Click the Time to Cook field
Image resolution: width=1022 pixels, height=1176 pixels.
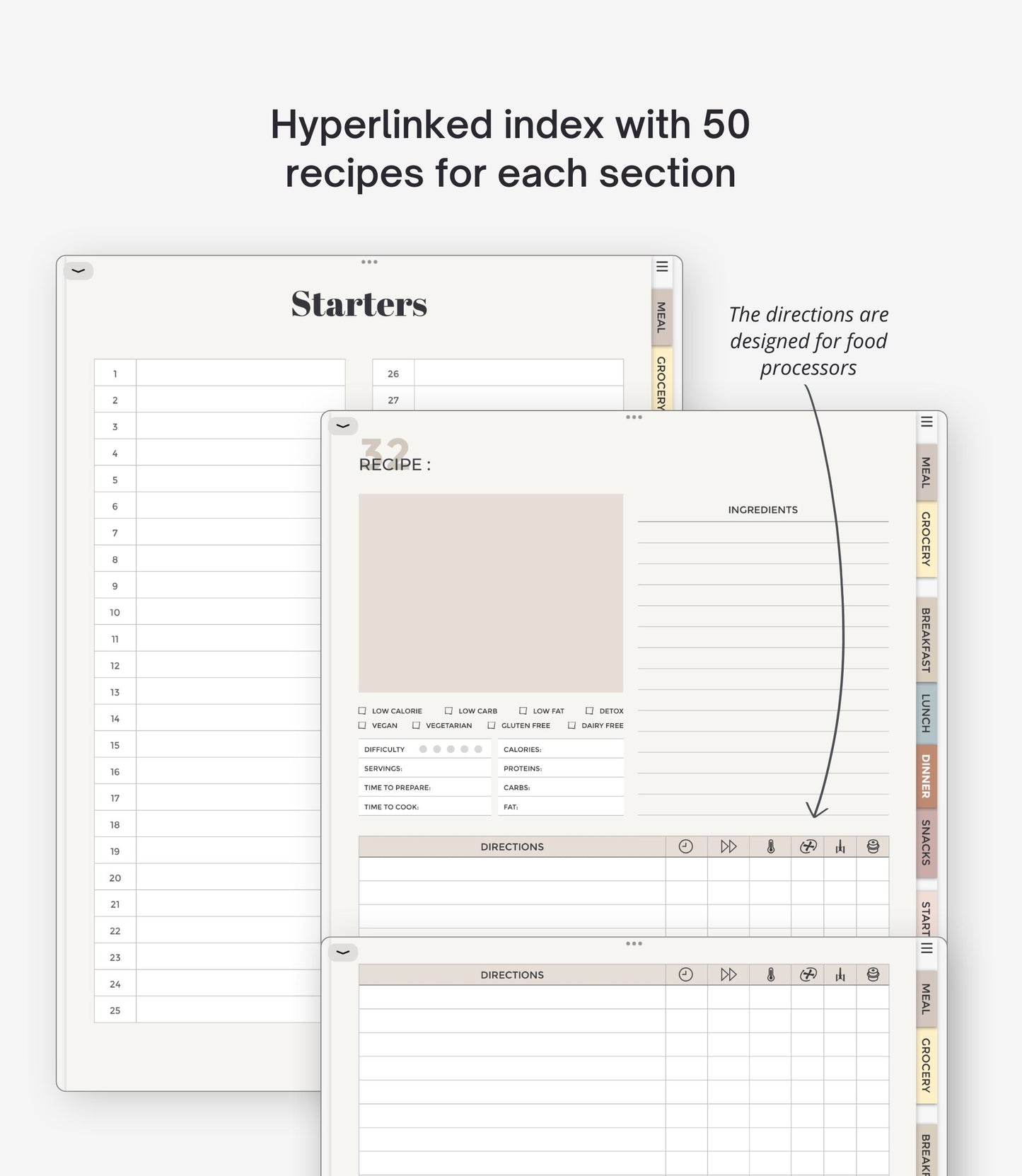point(424,806)
